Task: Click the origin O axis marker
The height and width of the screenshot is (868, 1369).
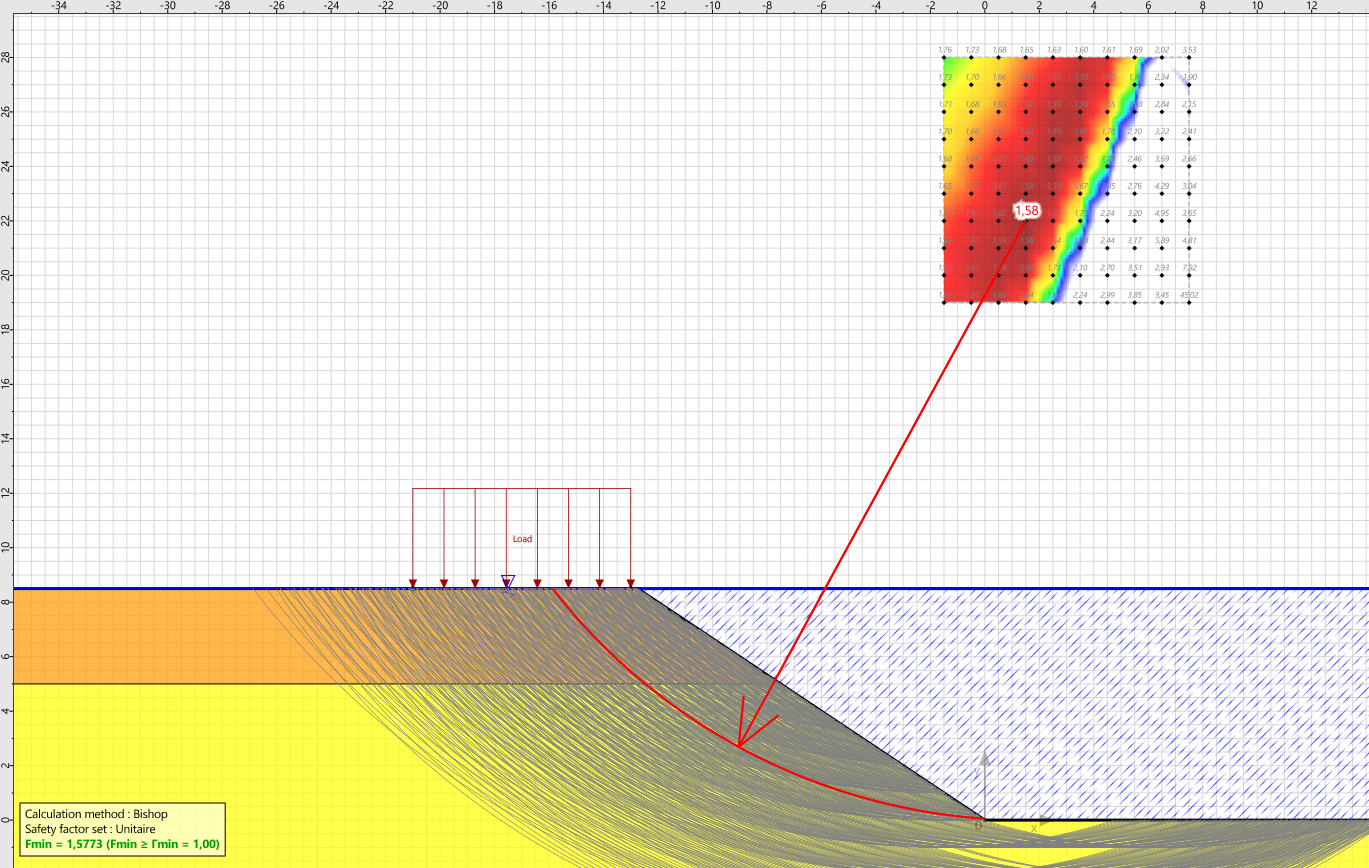Action: tap(978, 827)
